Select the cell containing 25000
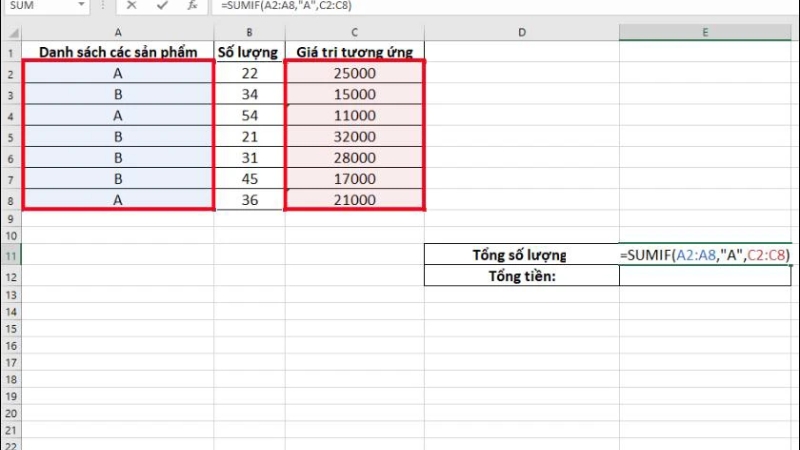Screen dimensions: 800x450 click(x=354, y=72)
